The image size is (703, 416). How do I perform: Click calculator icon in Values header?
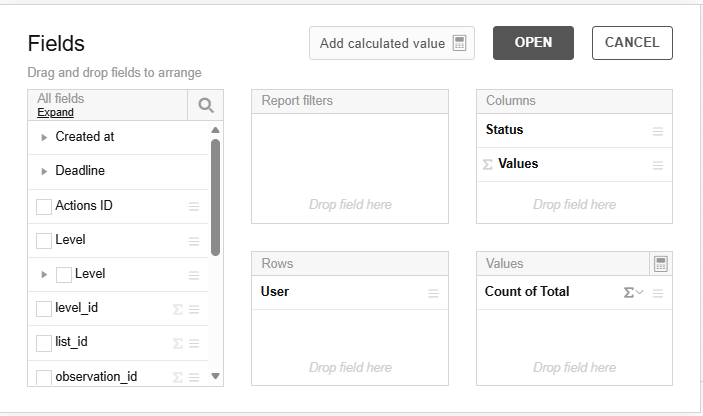coord(660,264)
